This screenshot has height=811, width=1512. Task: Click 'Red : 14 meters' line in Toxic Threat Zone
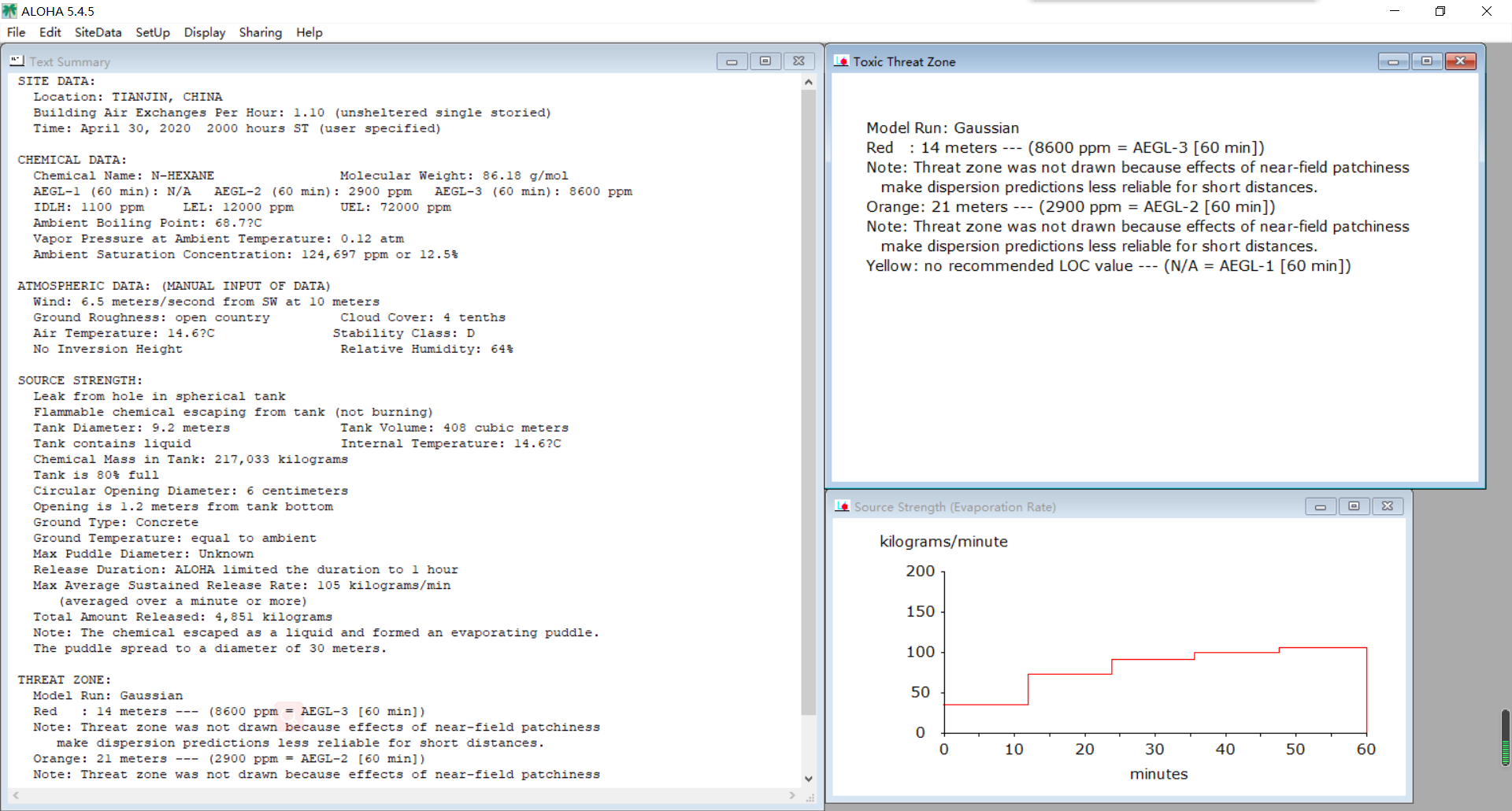[1065, 147]
